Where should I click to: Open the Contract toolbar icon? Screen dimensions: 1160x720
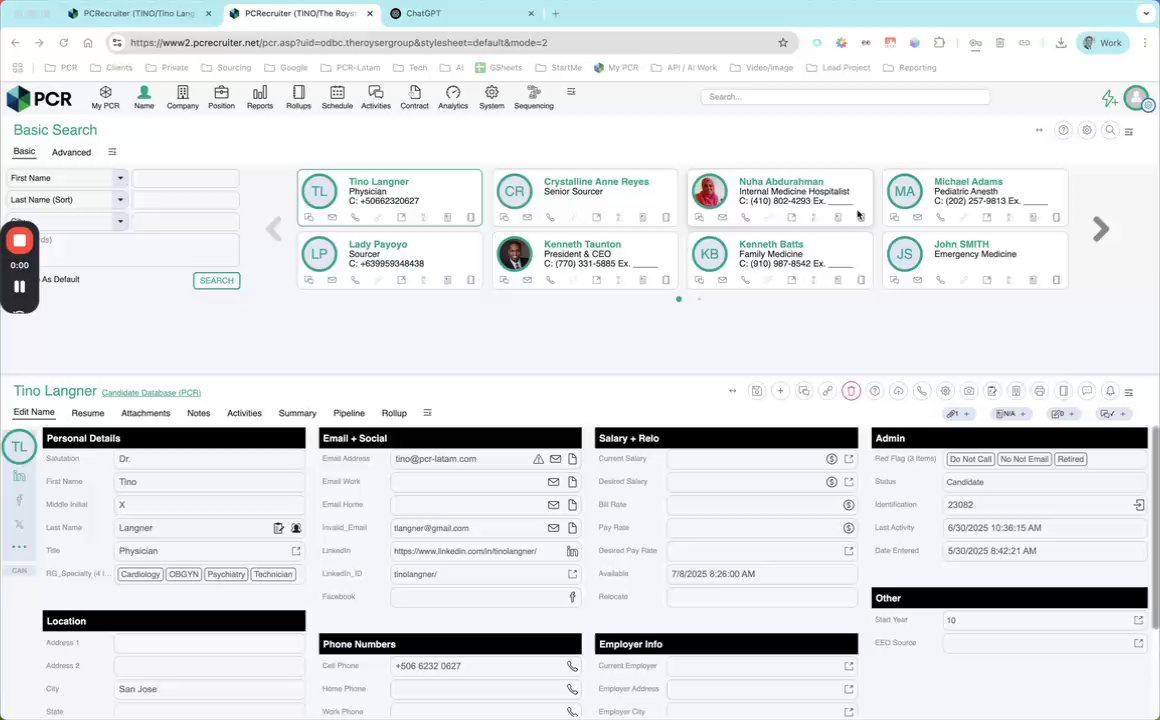(414, 97)
